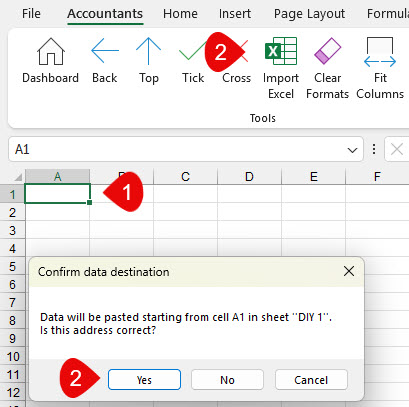Select column F header
The width and height of the screenshot is (409, 407).
pyautogui.click(x=377, y=176)
